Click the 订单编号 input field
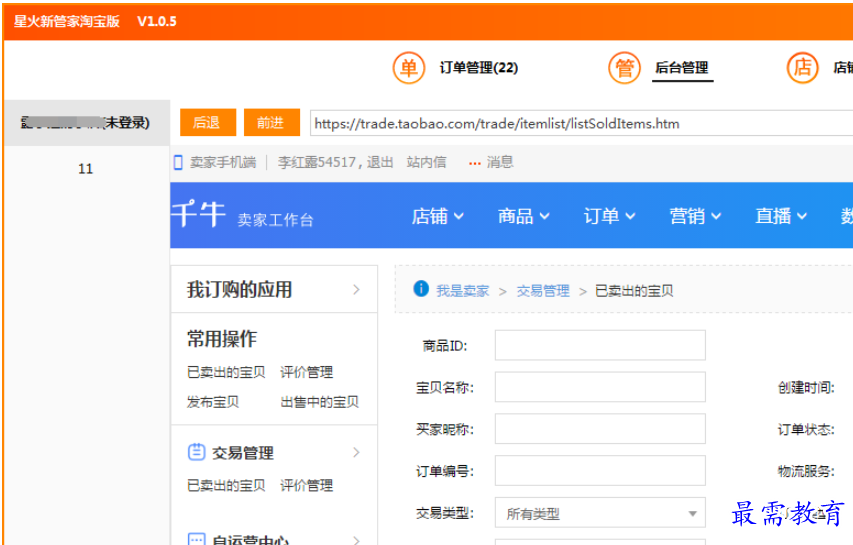 click(x=600, y=470)
